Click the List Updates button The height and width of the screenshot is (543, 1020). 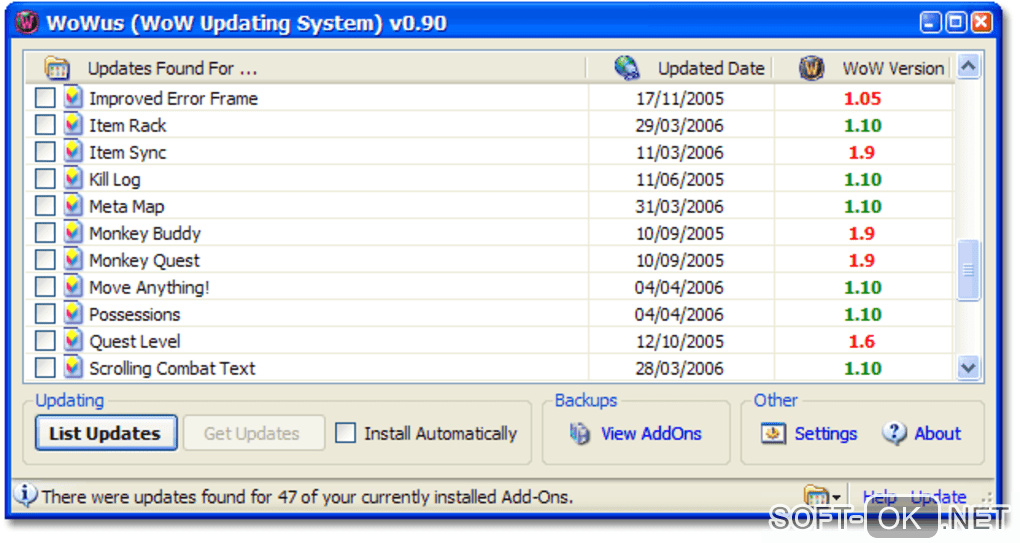tap(106, 433)
